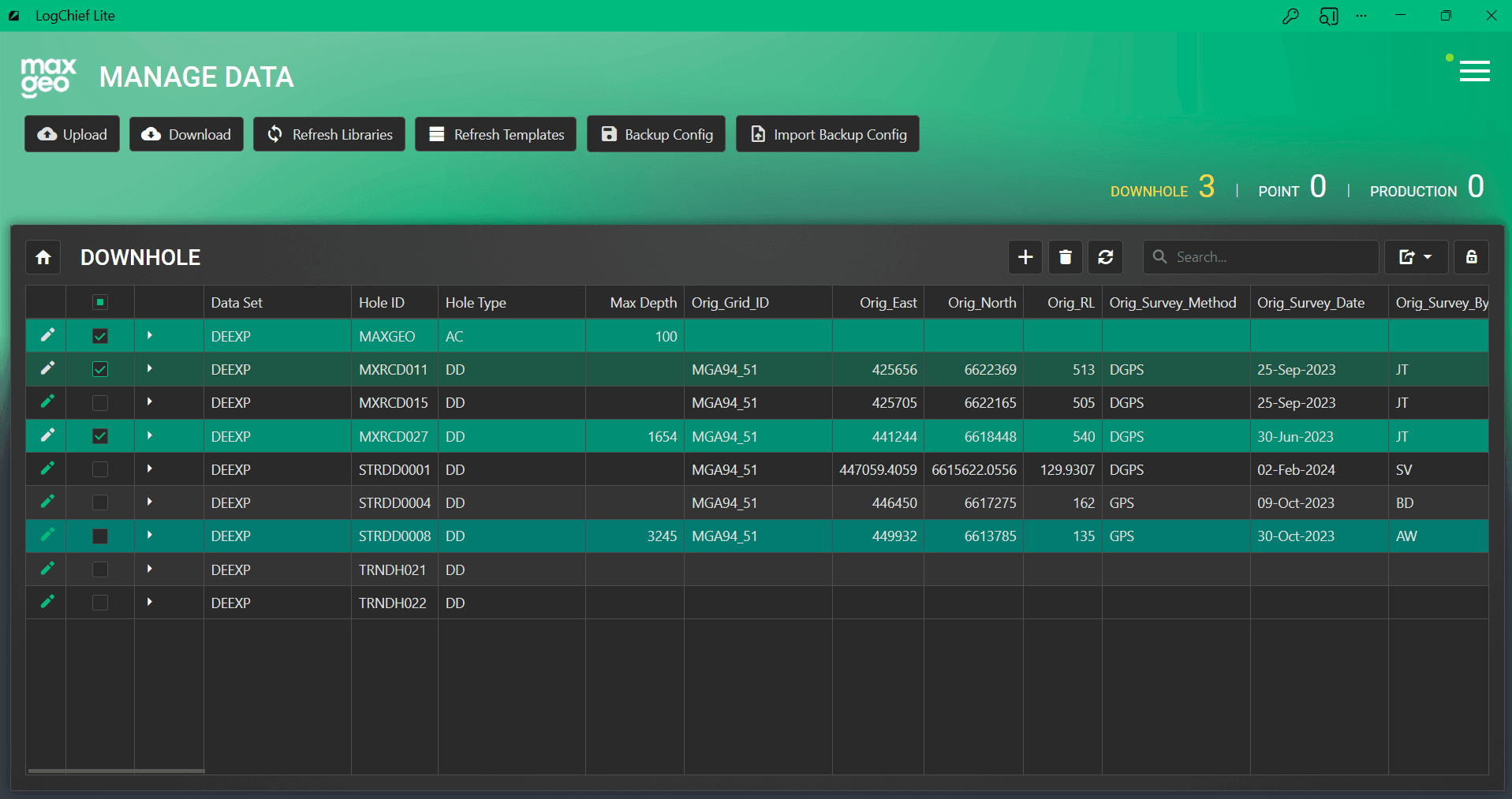Click the lock icon in grid toolbar
The height and width of the screenshot is (799, 1512).
pos(1472,257)
